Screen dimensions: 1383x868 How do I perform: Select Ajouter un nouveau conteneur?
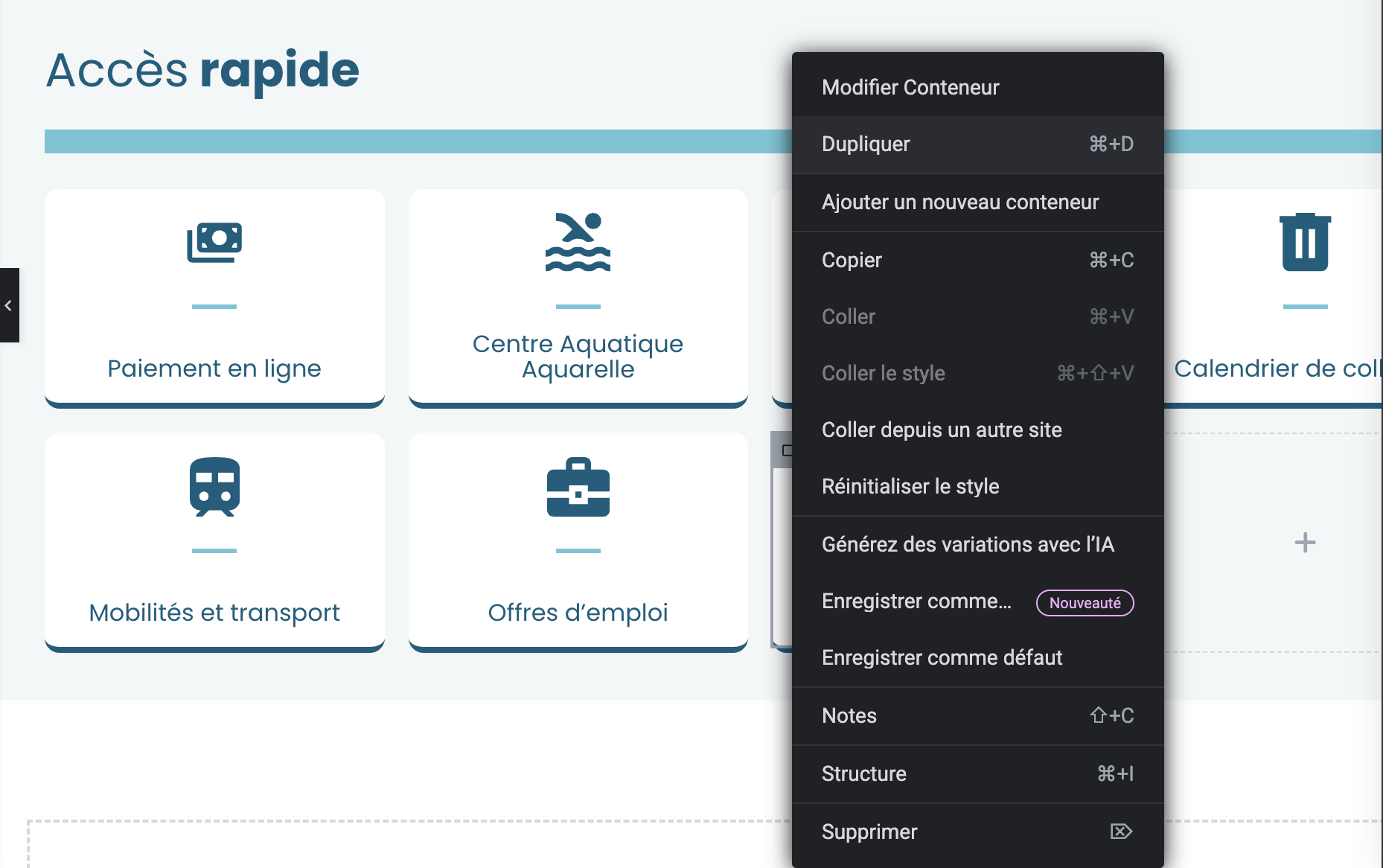click(960, 202)
